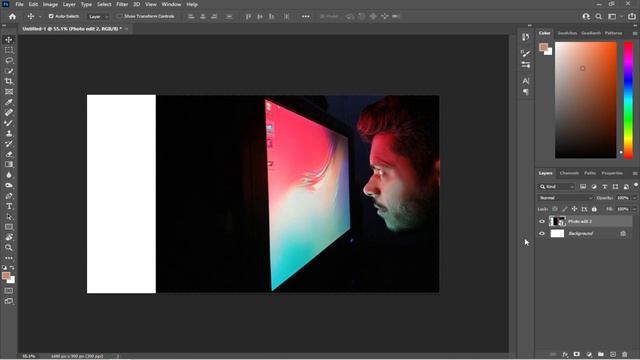
Task: Open the Character panel icon
Action: tap(525, 81)
